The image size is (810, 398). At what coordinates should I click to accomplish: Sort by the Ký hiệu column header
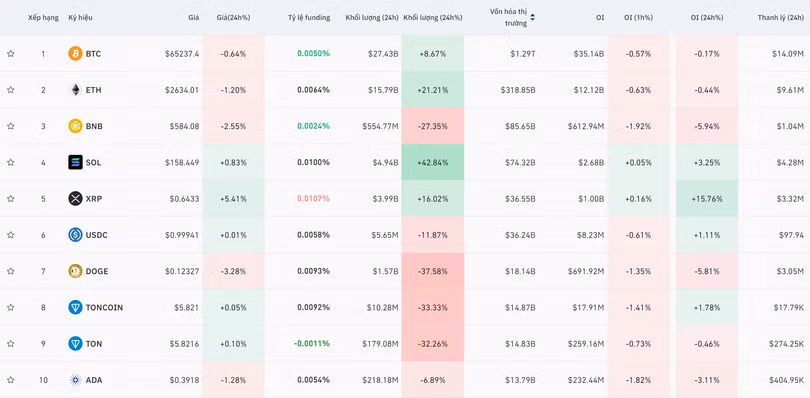coord(81,18)
